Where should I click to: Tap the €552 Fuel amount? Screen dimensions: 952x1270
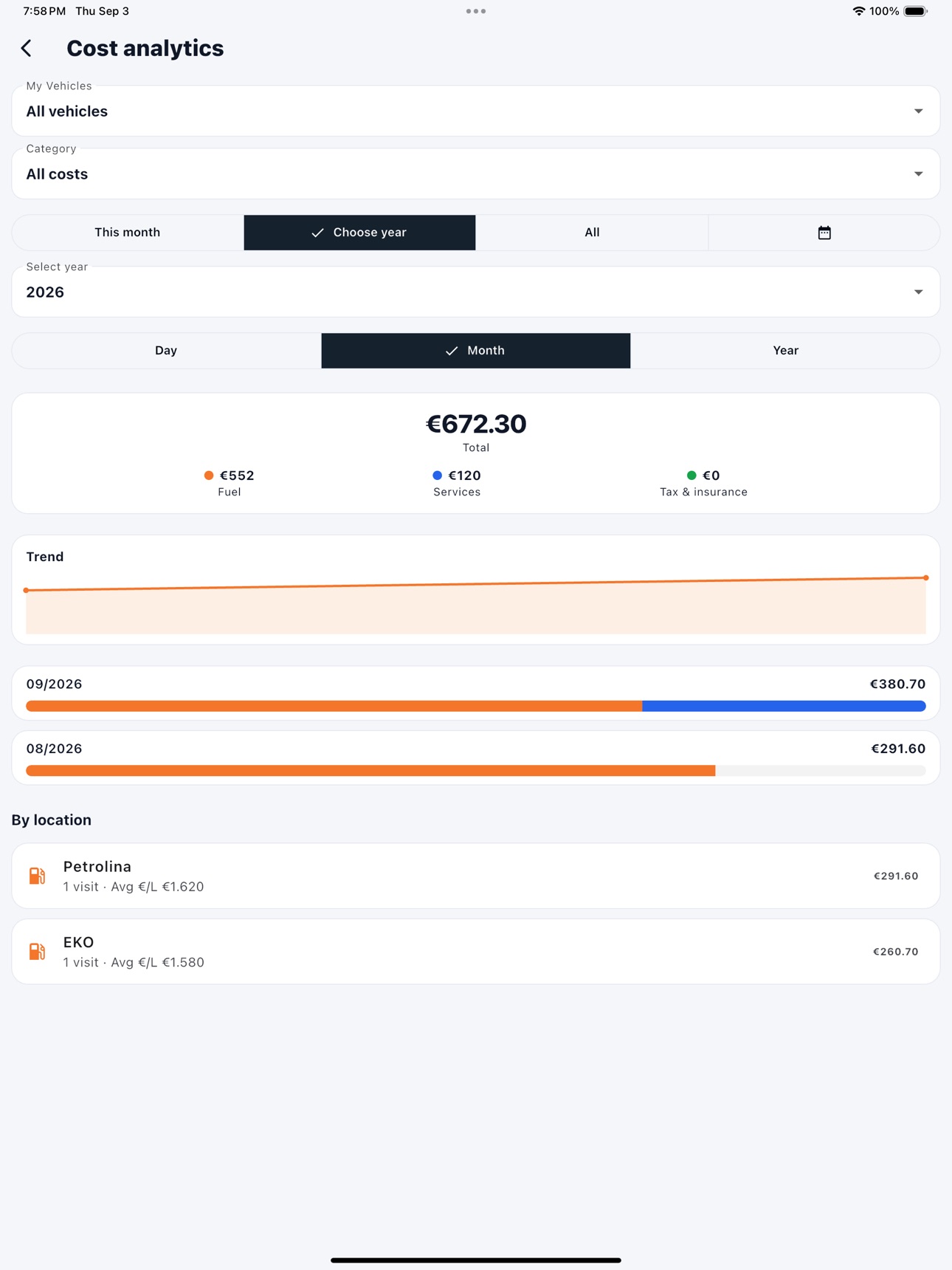click(237, 476)
